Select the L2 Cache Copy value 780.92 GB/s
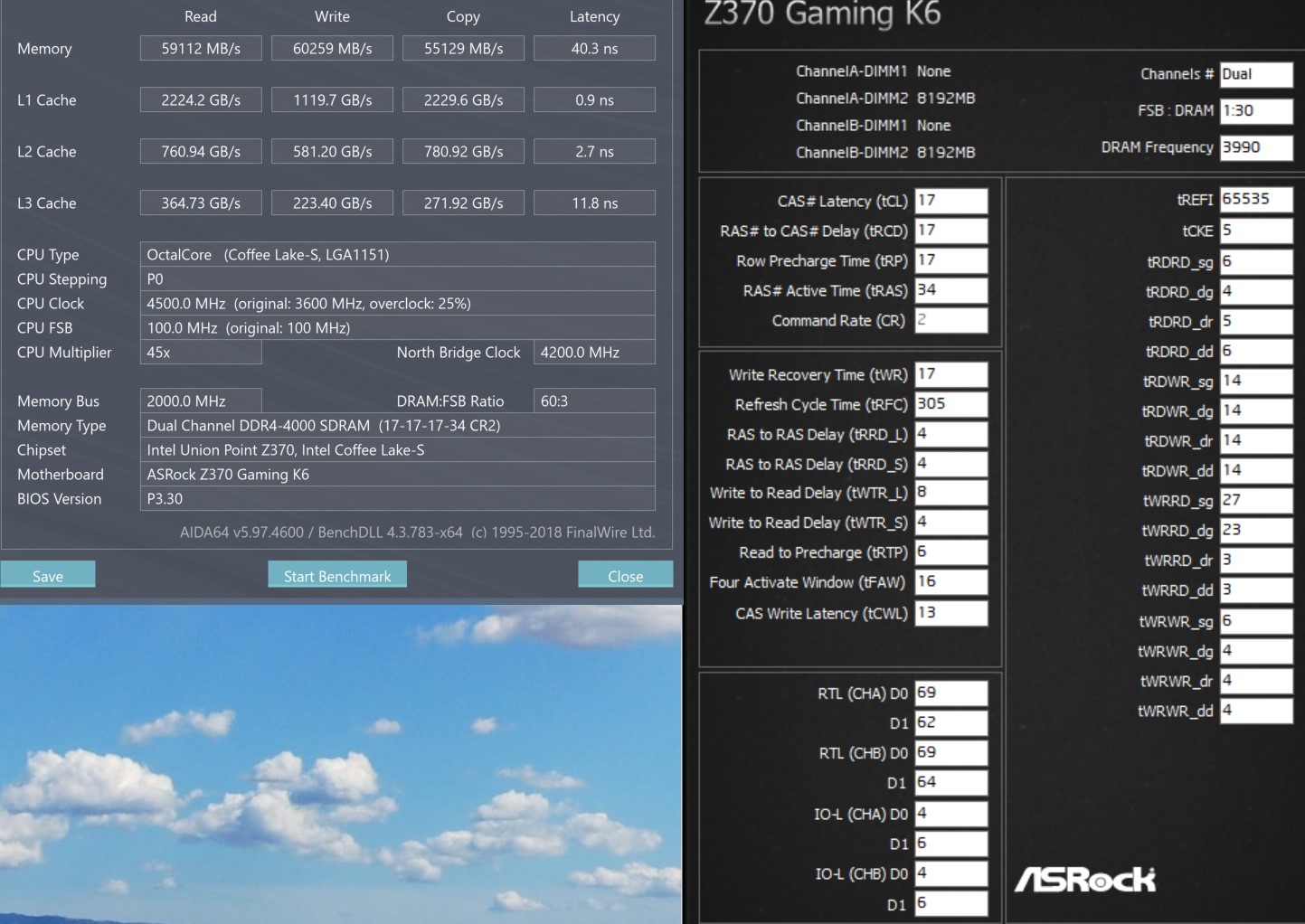 463,151
